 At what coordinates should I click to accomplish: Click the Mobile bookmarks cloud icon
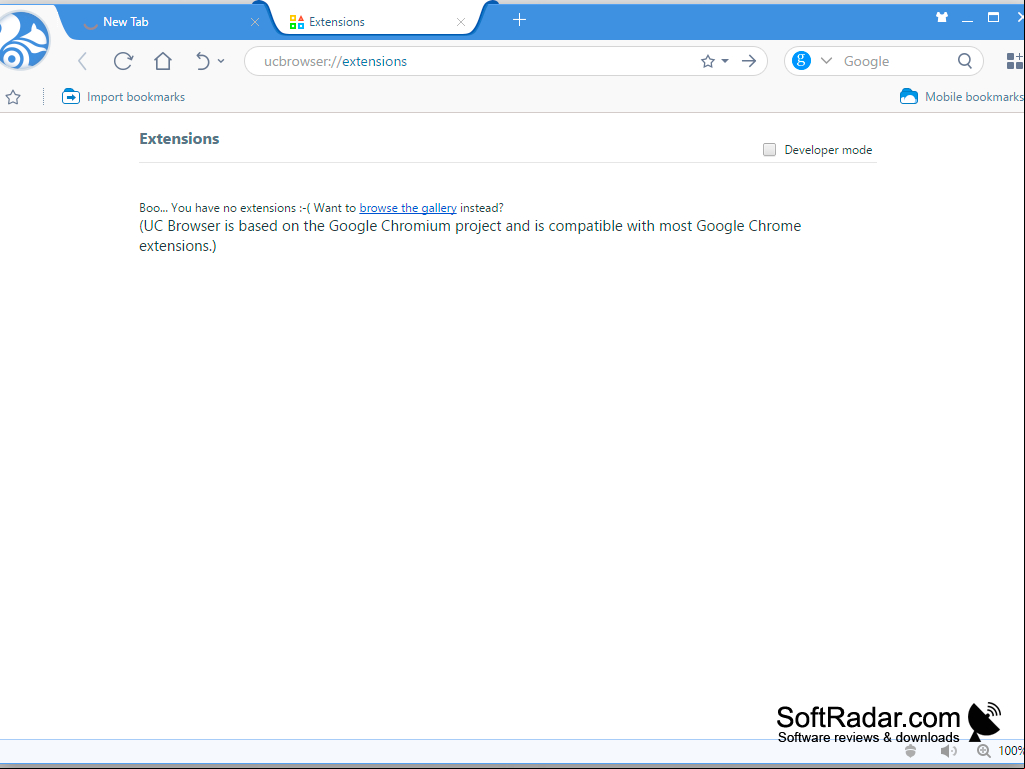pyautogui.click(x=909, y=97)
